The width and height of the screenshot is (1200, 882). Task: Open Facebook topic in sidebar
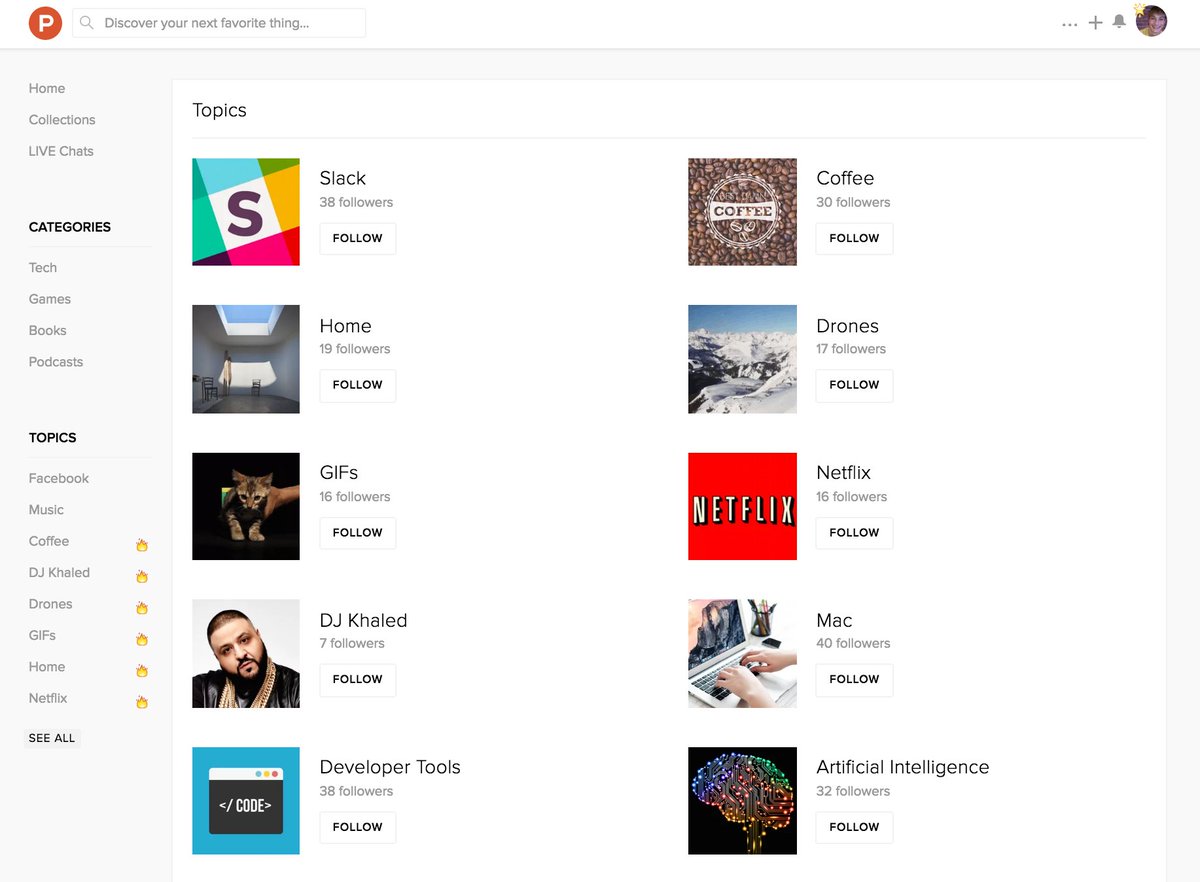click(x=59, y=478)
